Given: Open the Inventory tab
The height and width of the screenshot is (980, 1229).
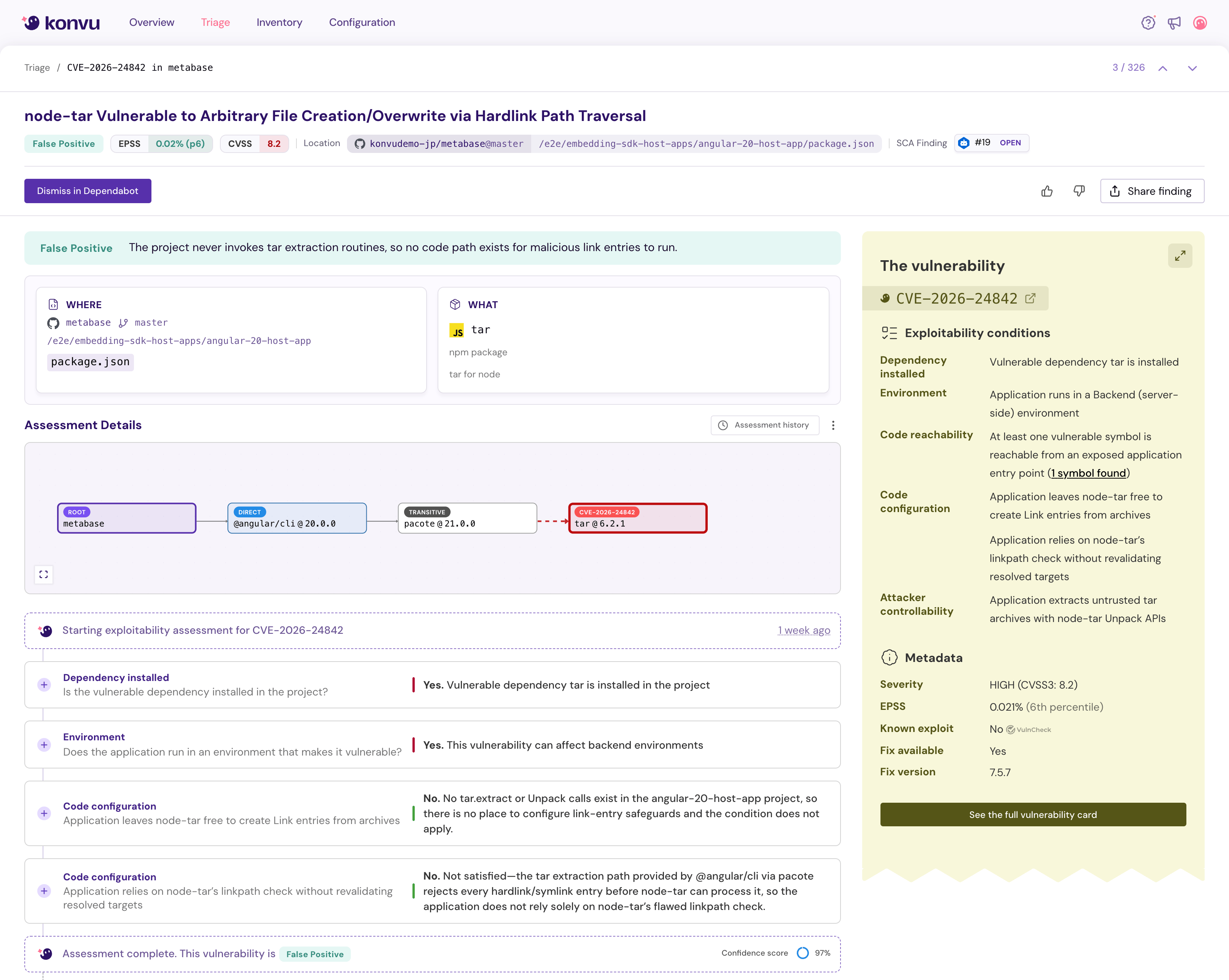Looking at the screenshot, I should pyautogui.click(x=279, y=22).
